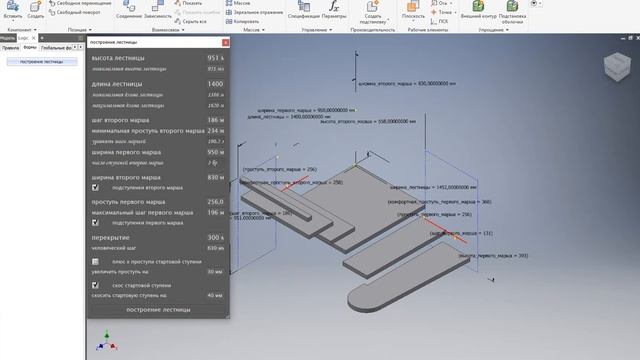This screenshot has width=640, height=360.
Task: Click the Зависимость (Constraint) icon
Action: (x=158, y=9)
